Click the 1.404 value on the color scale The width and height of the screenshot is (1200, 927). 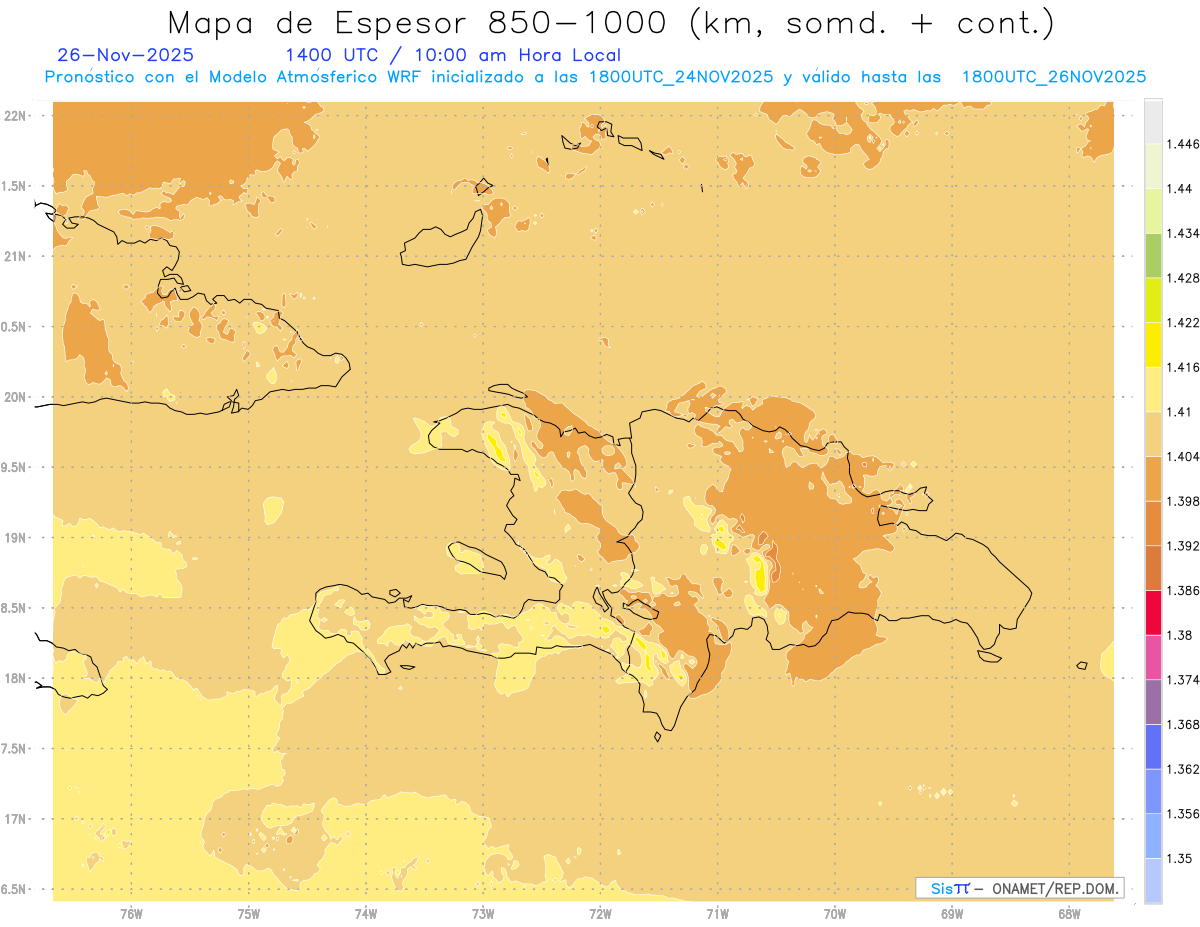tap(1183, 456)
